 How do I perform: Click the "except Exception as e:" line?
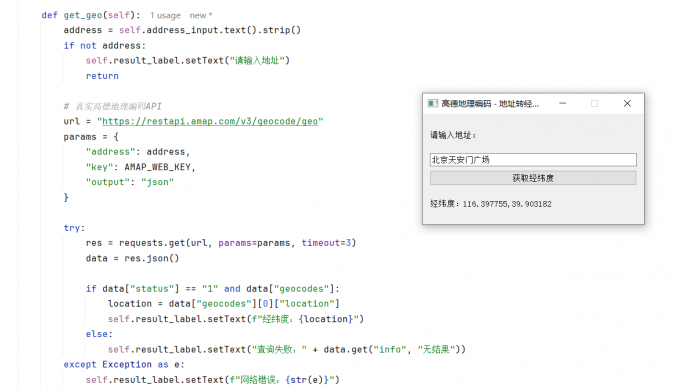[x=124, y=364]
